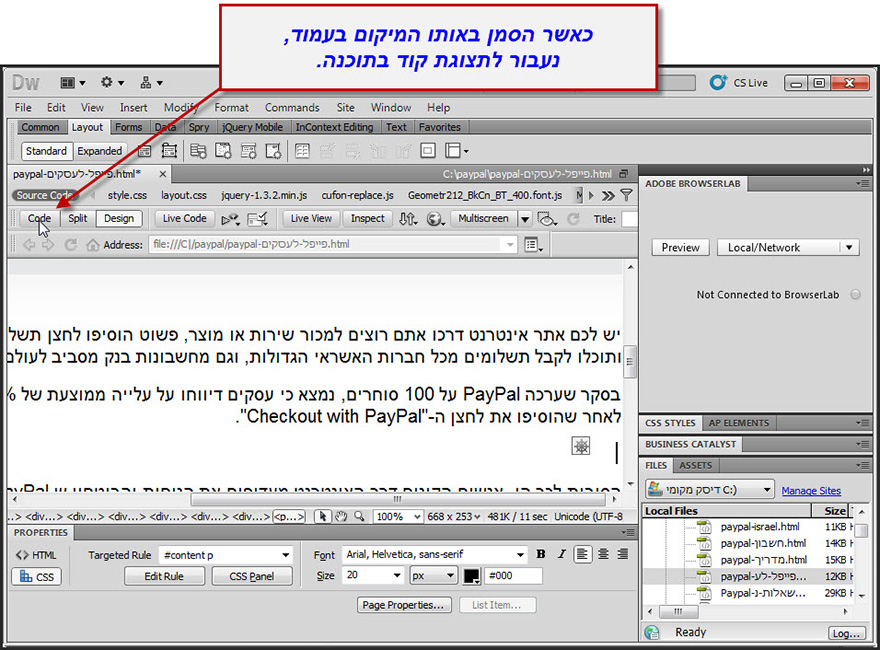The width and height of the screenshot is (880, 650).
Task: Select Standard table mode
Action: [x=47, y=151]
